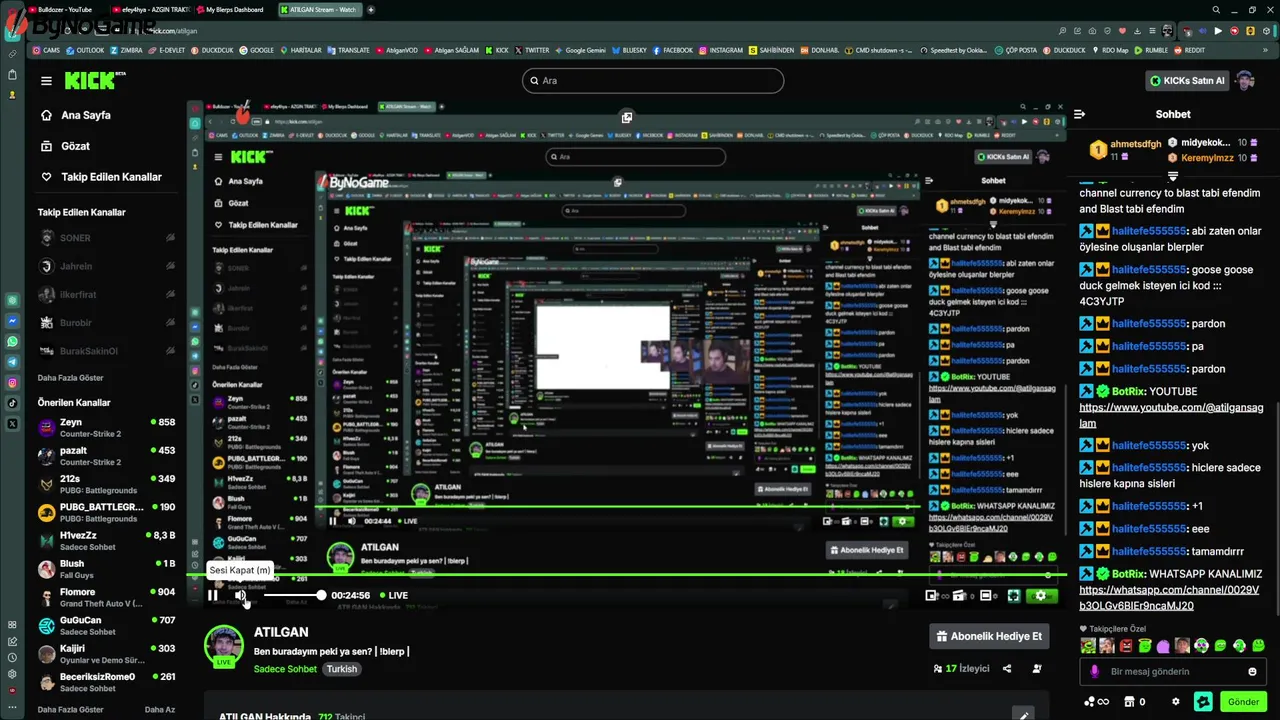Image resolution: width=1280 pixels, height=720 pixels.
Task: Open a new browser tab
Action: [371, 10]
